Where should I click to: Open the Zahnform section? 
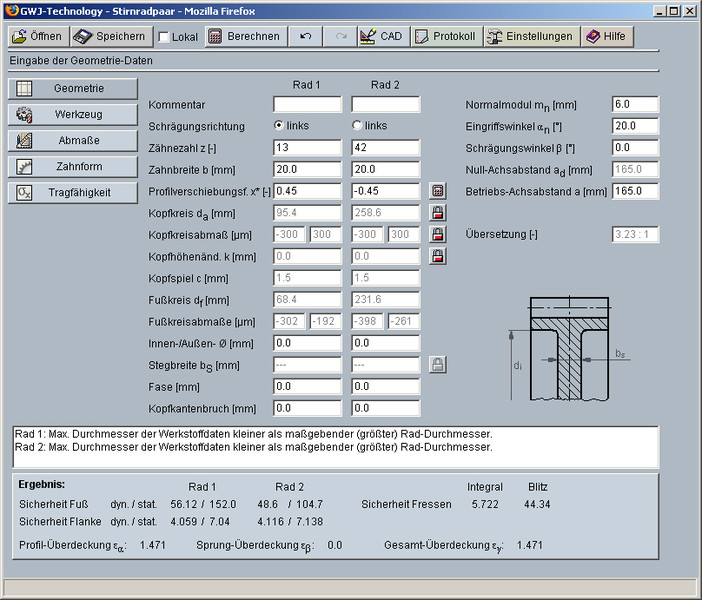pyautogui.click(x=70, y=166)
